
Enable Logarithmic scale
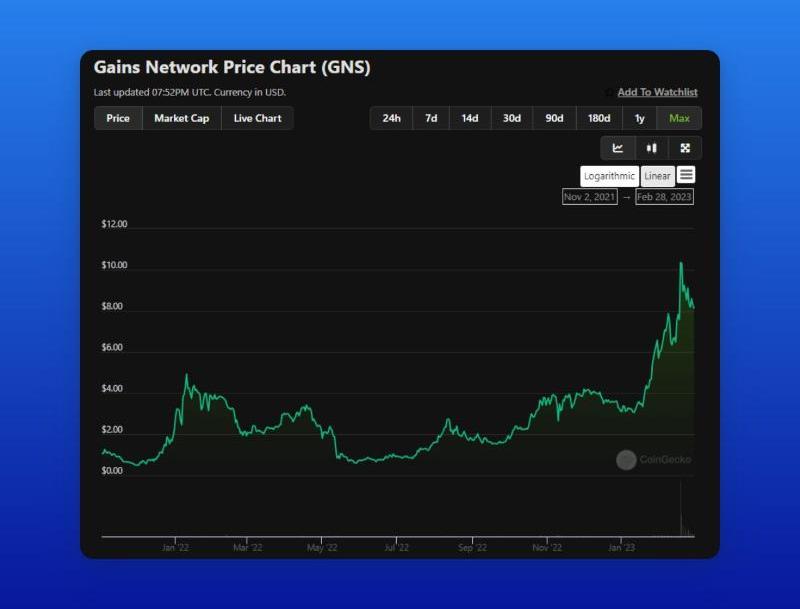(610, 176)
